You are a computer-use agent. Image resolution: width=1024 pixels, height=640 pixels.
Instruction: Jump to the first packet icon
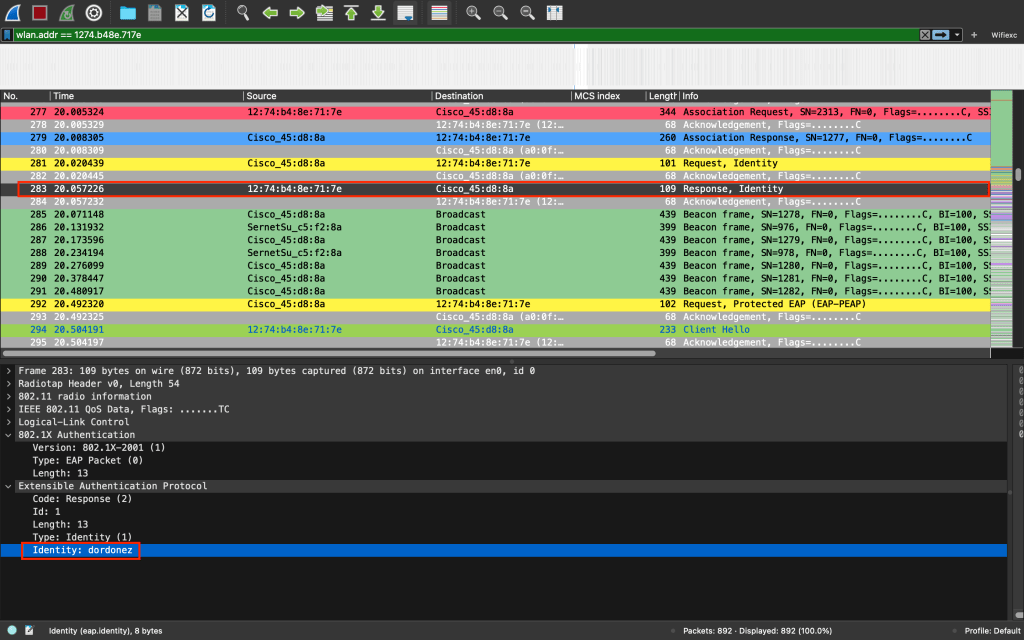pos(351,13)
